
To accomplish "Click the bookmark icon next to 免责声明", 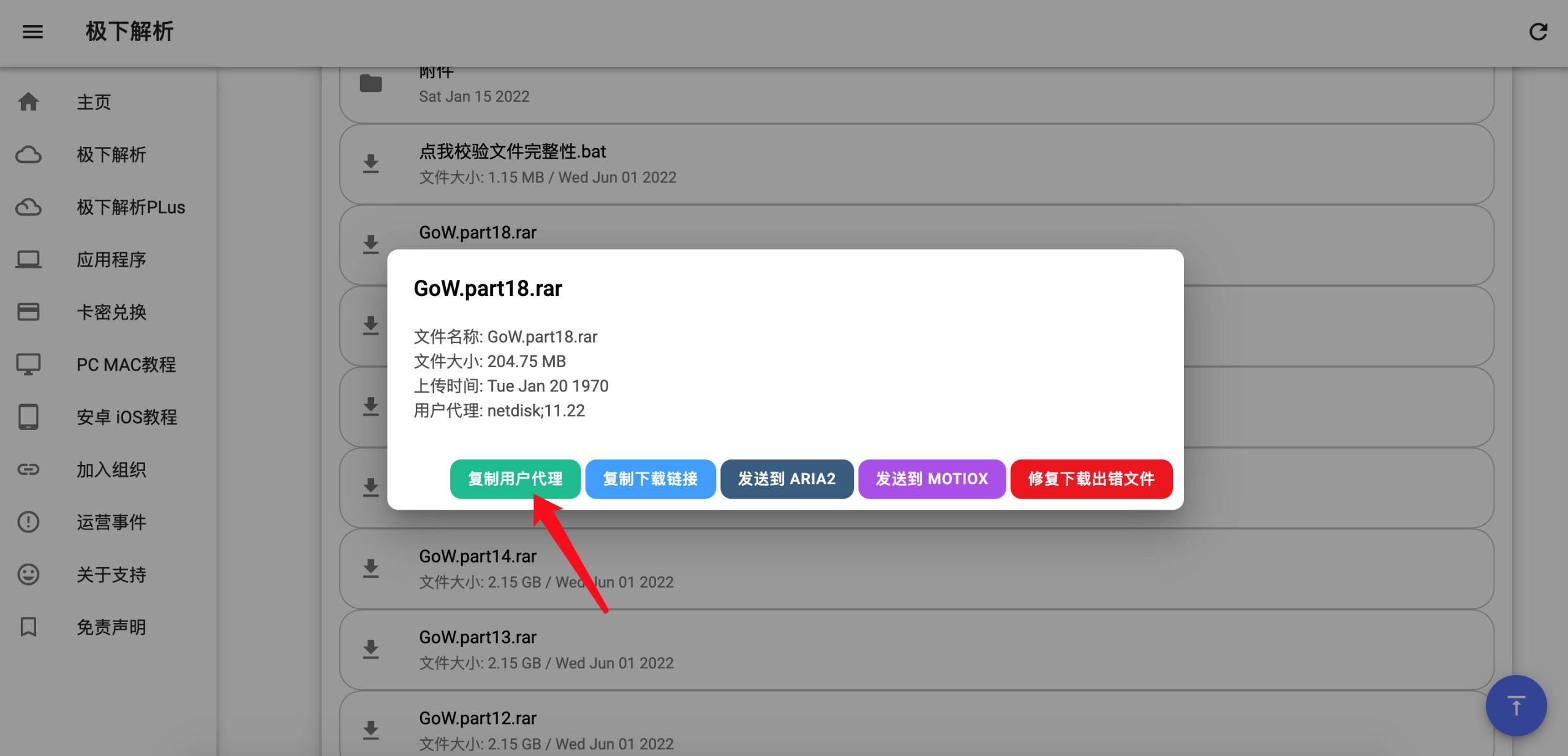I will point(28,627).
